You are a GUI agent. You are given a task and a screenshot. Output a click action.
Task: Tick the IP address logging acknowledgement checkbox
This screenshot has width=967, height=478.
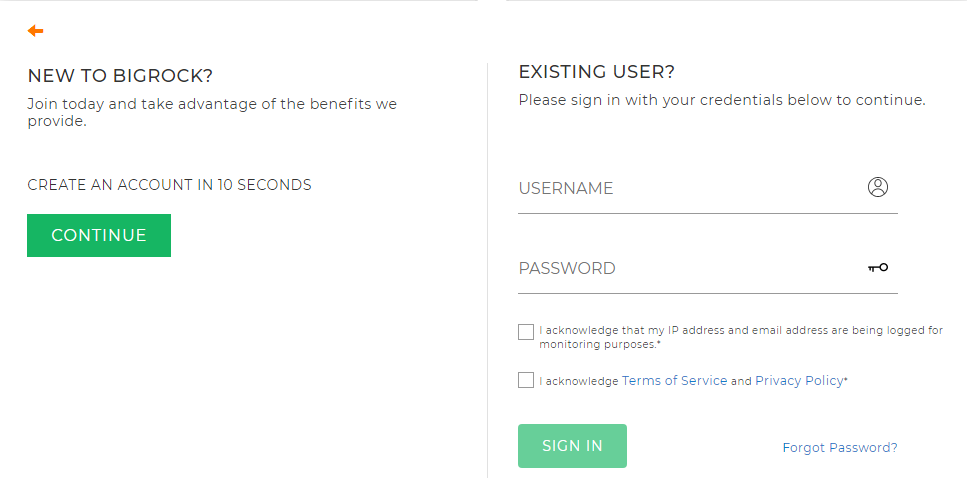click(525, 332)
